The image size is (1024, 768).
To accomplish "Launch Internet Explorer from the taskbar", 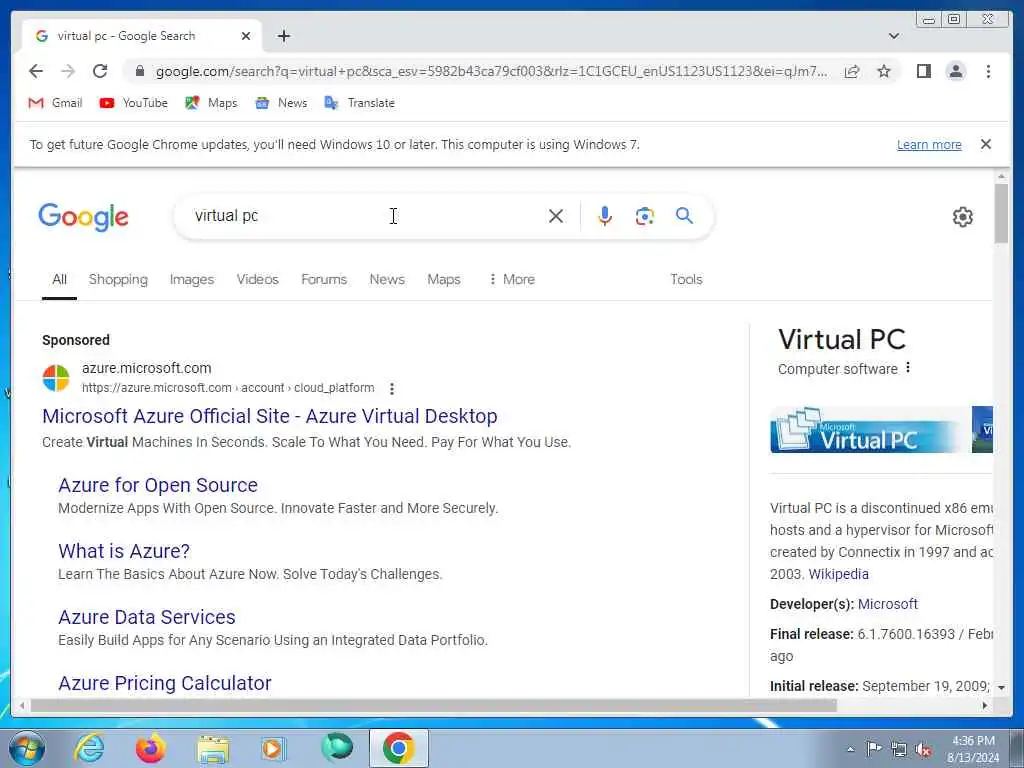I will pyautogui.click(x=89, y=748).
